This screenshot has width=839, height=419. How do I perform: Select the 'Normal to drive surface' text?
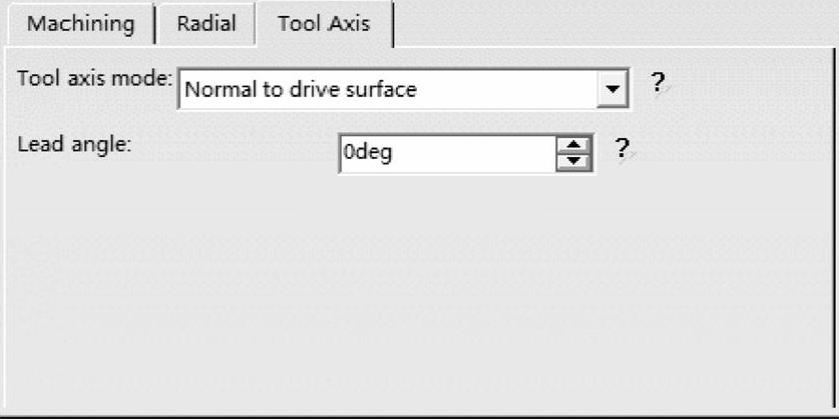click(300, 90)
